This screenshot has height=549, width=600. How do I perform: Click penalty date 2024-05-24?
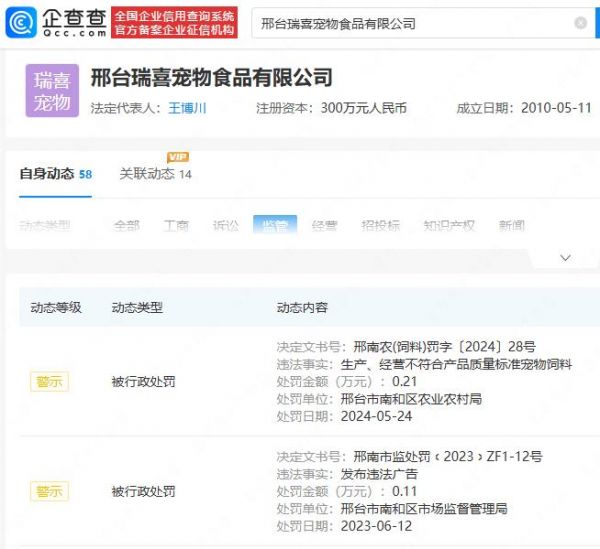(x=377, y=416)
